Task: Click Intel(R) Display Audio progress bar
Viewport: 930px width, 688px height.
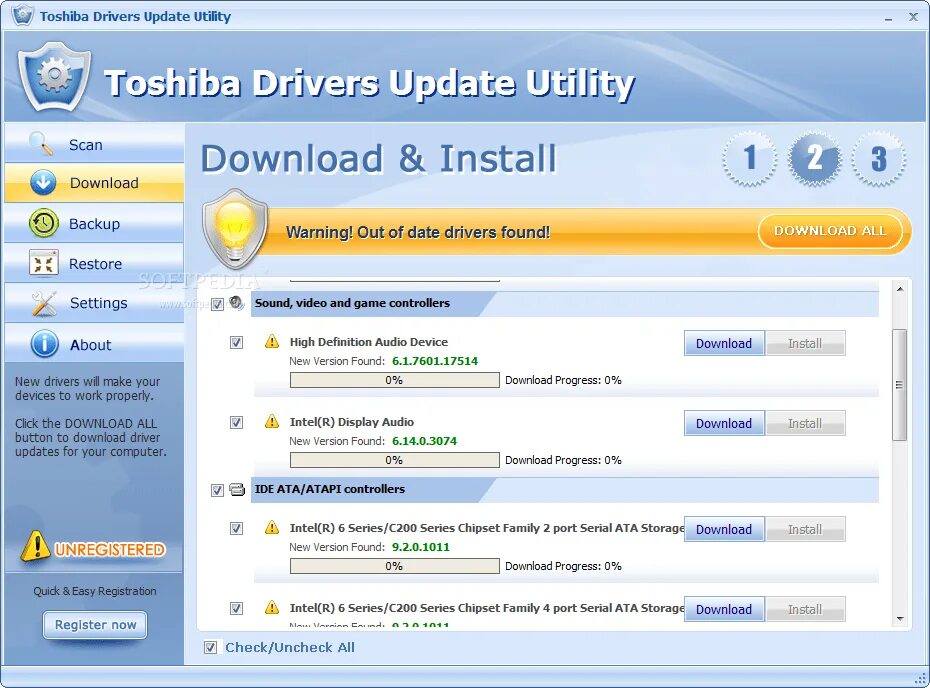Action: tap(394, 460)
